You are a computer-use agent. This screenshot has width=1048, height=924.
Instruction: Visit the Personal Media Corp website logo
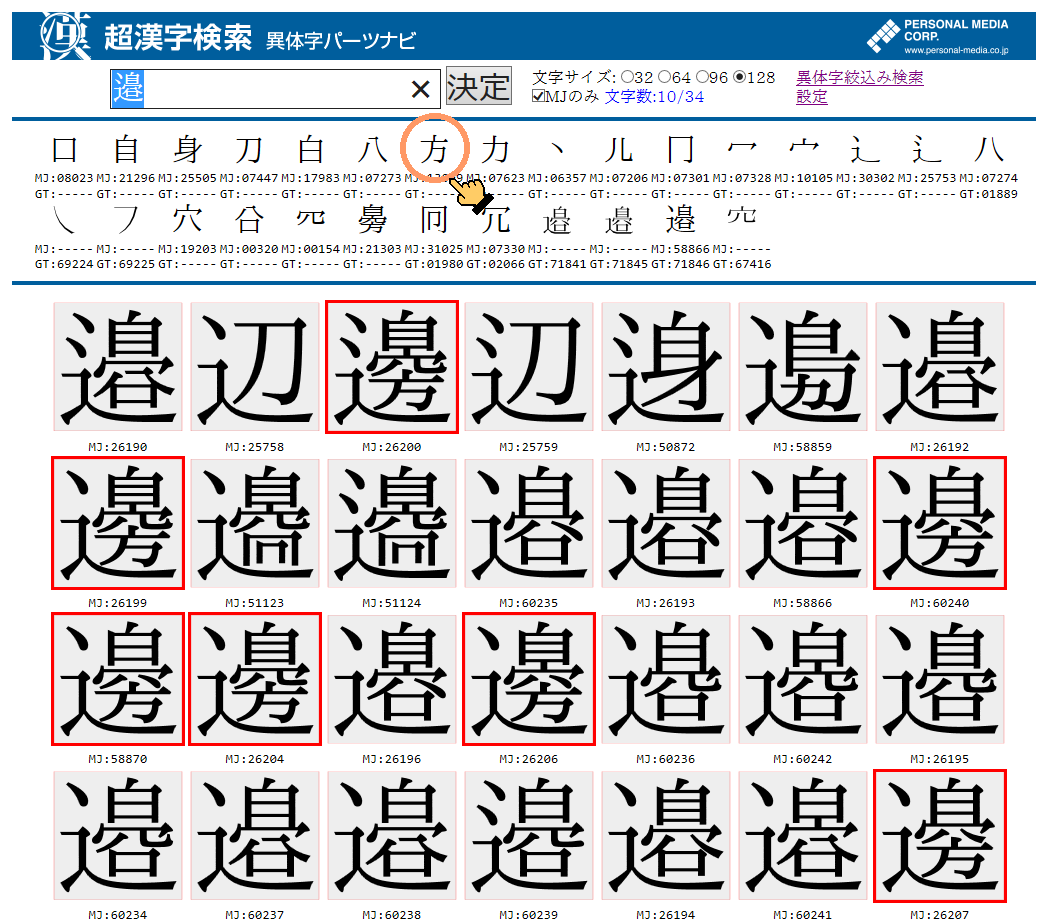[x=945, y=31]
